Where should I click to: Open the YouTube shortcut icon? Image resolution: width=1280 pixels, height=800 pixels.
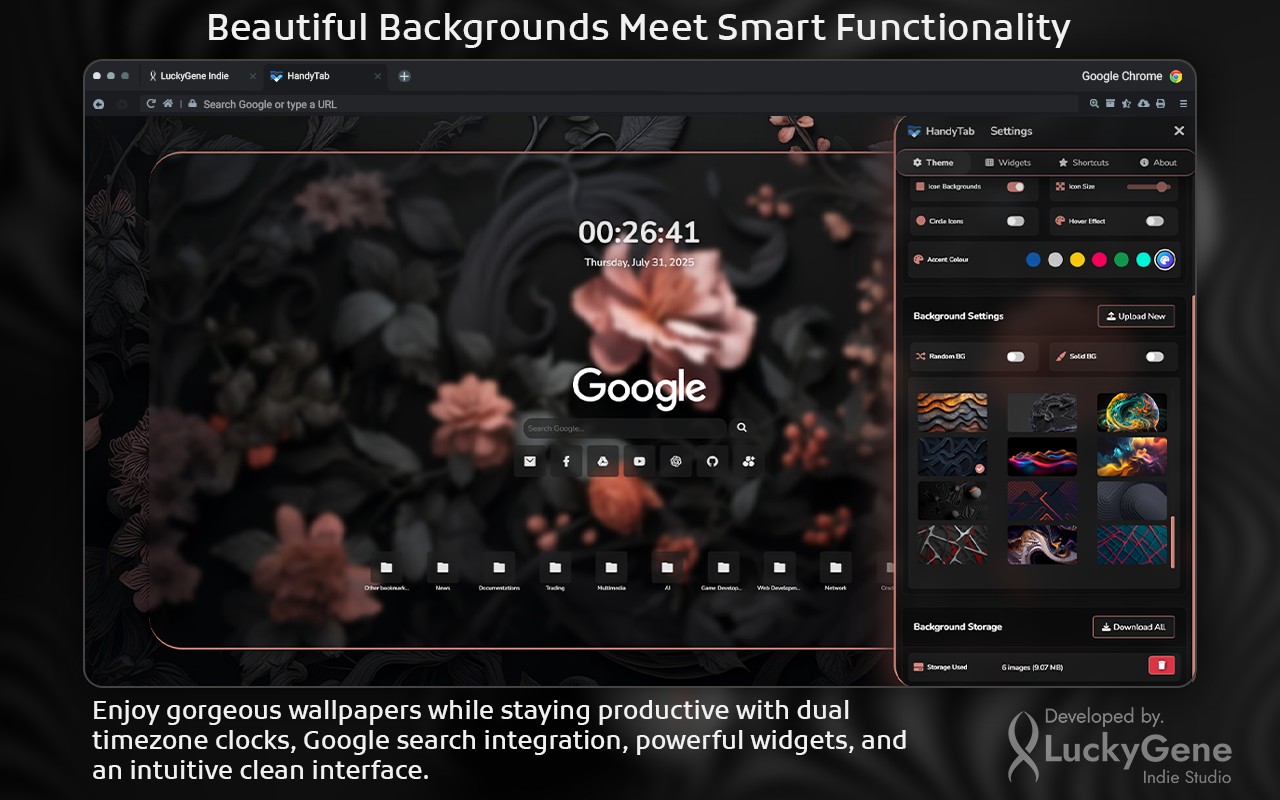[639, 461]
